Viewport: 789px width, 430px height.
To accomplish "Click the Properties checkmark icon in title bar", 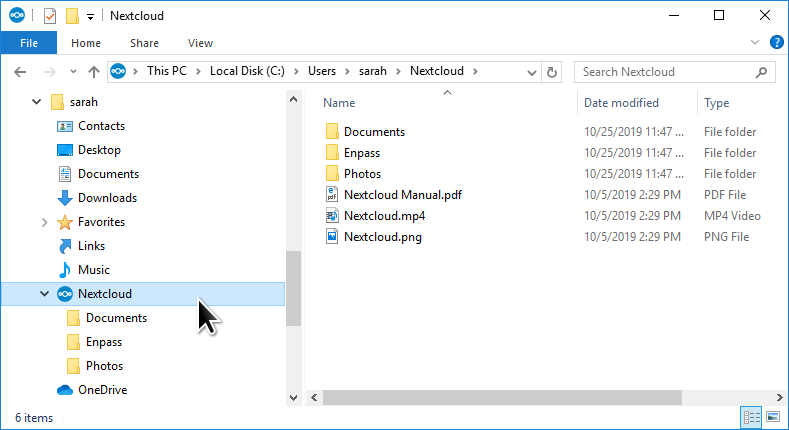I will [49, 16].
